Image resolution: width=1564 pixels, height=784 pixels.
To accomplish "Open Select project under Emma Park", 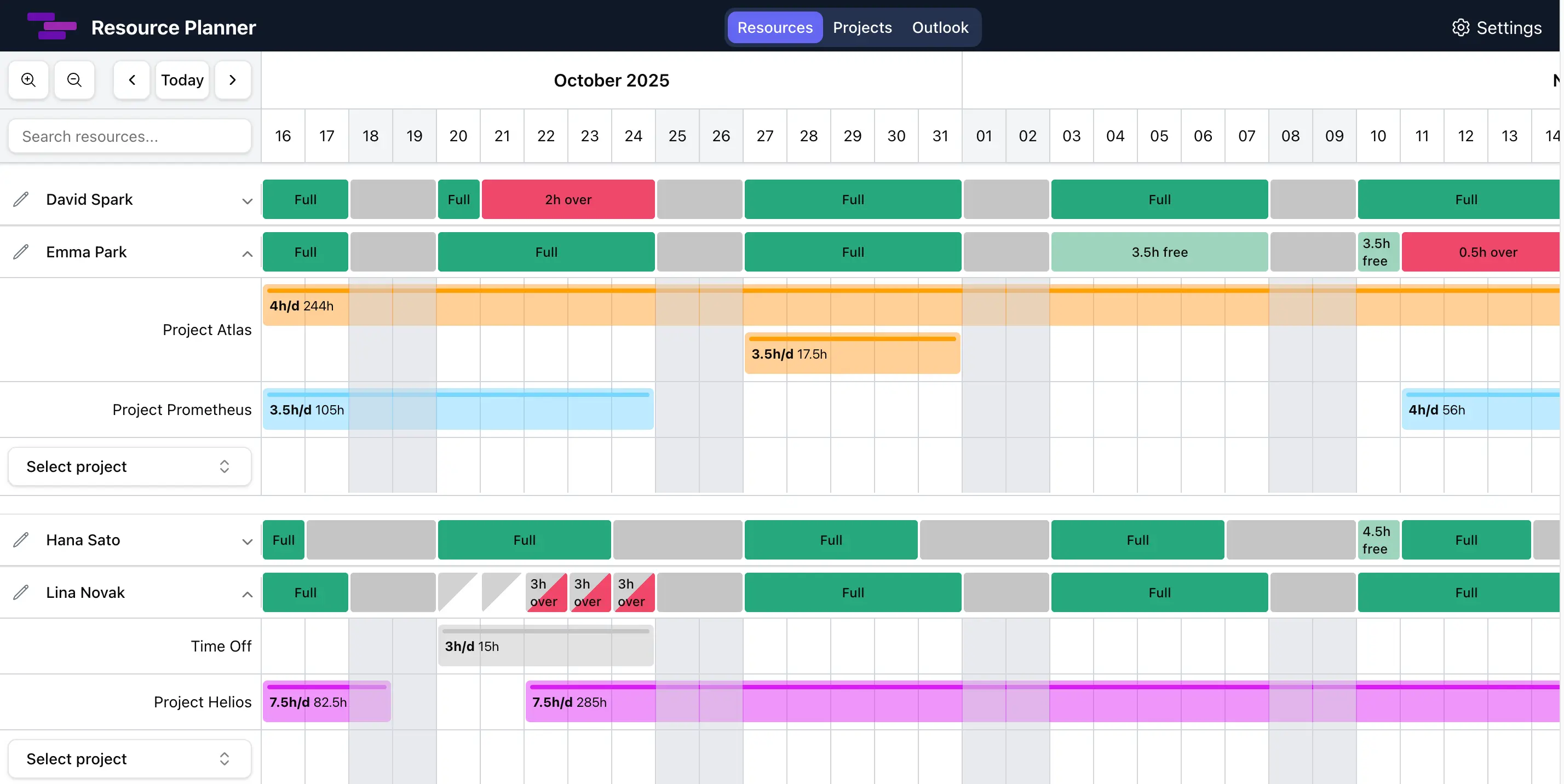I will pos(129,466).
